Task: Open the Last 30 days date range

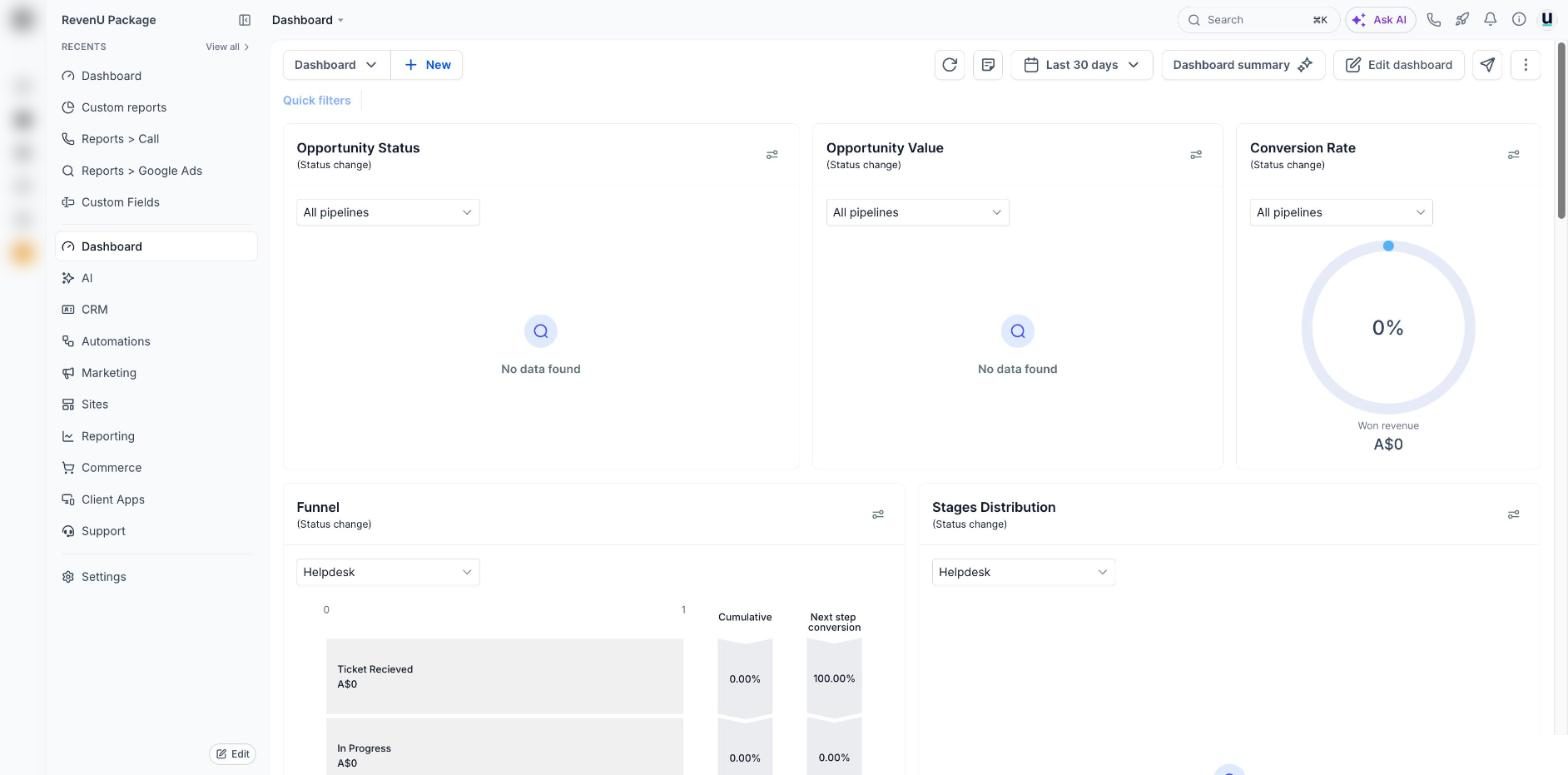Action: click(x=1082, y=65)
